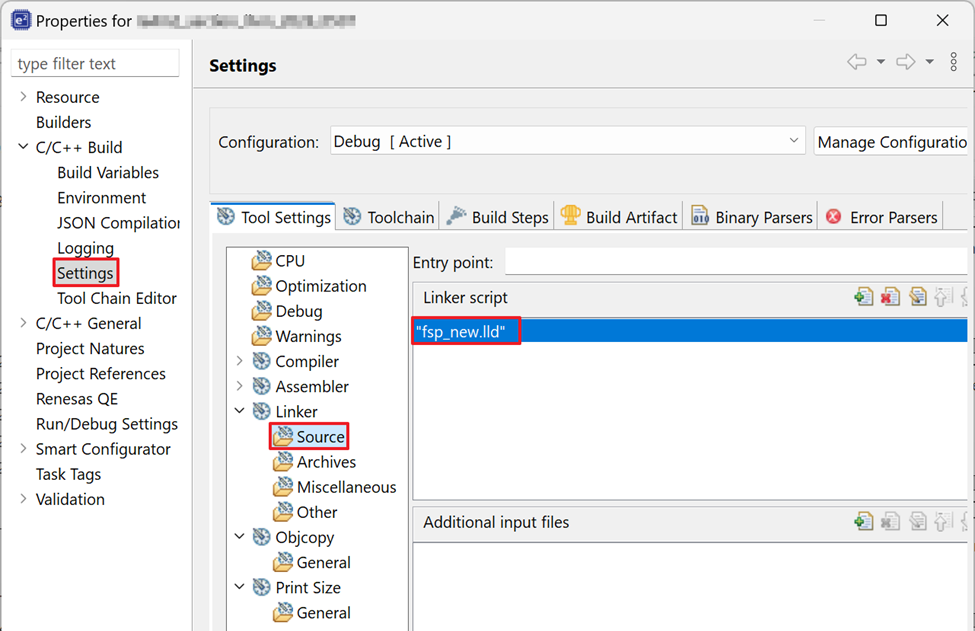Expand the Resource node
Viewport: 975px width, 631px height.
(x=23, y=96)
